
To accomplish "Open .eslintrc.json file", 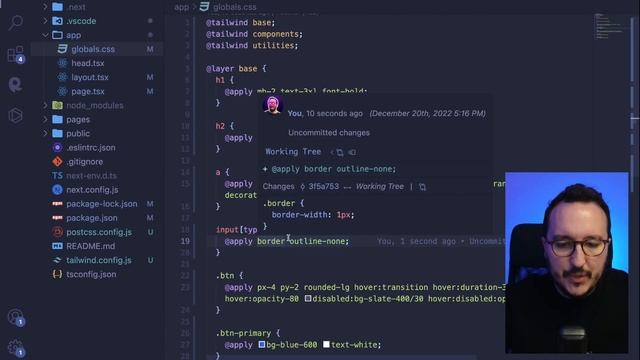I will [x=91, y=148].
